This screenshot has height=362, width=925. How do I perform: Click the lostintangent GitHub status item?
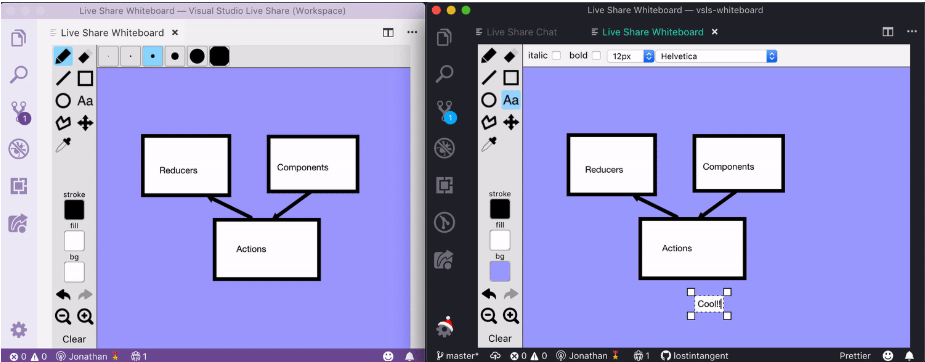(694, 356)
